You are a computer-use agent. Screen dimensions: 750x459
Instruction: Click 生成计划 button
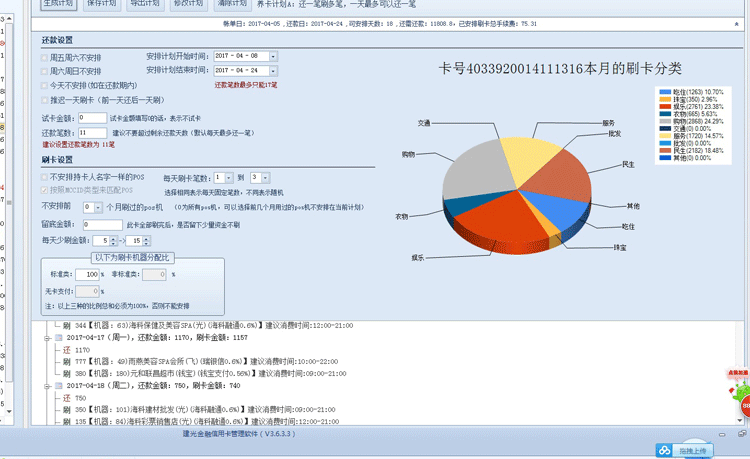click(58, 3)
